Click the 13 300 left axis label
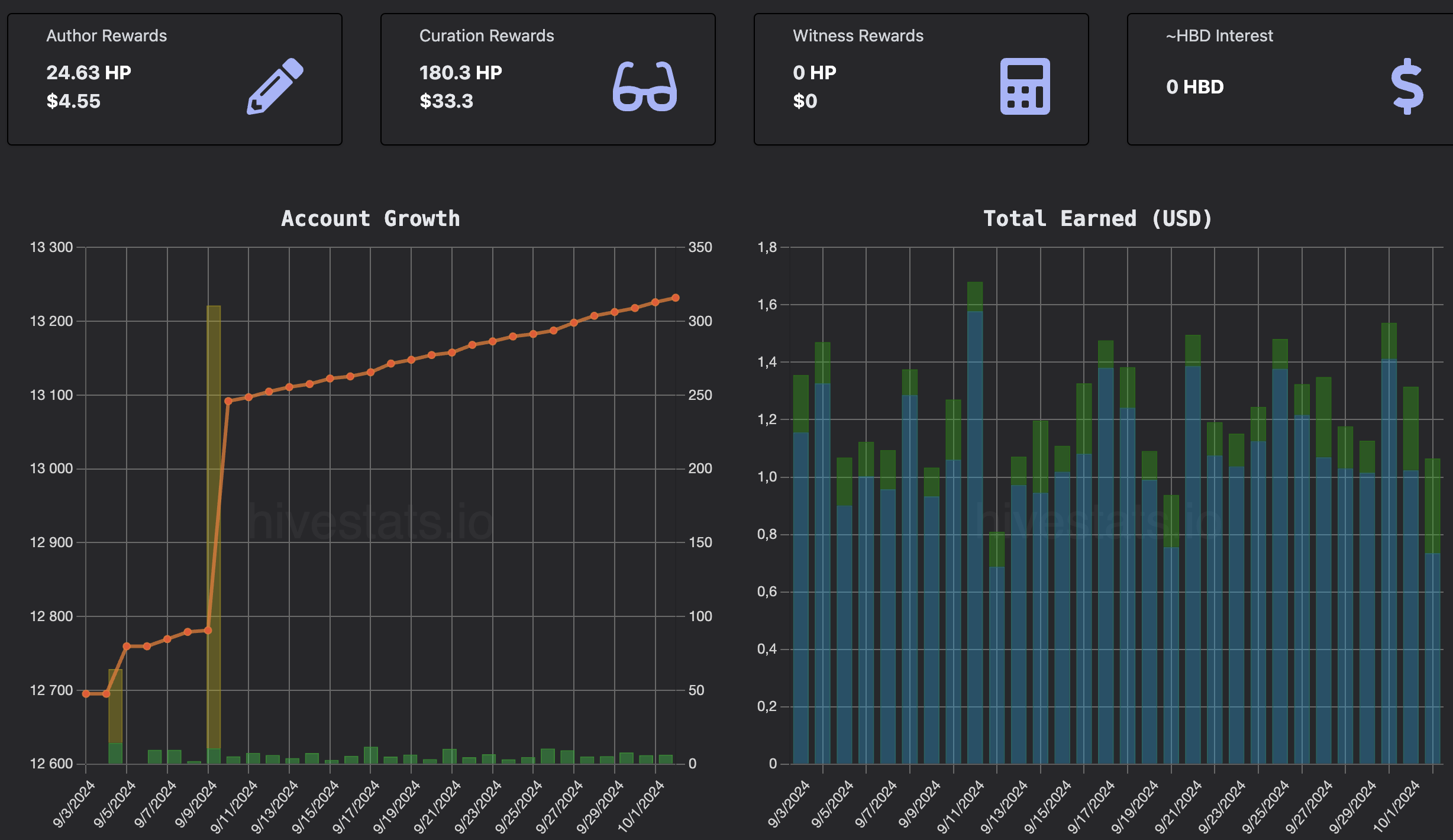Screen dimensions: 1453x840 51,247
